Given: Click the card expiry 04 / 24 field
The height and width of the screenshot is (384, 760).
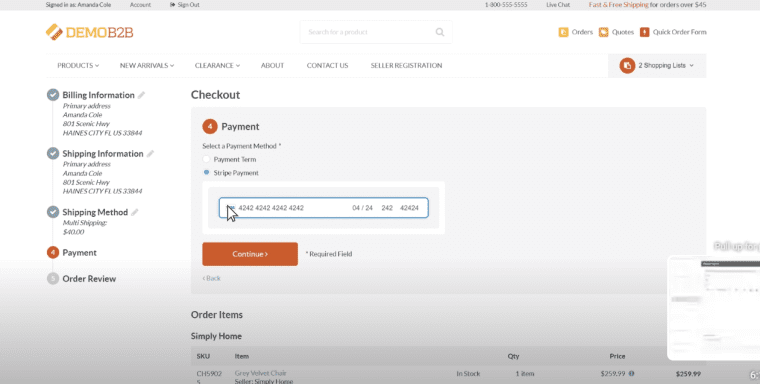Looking at the screenshot, I should [x=363, y=208].
